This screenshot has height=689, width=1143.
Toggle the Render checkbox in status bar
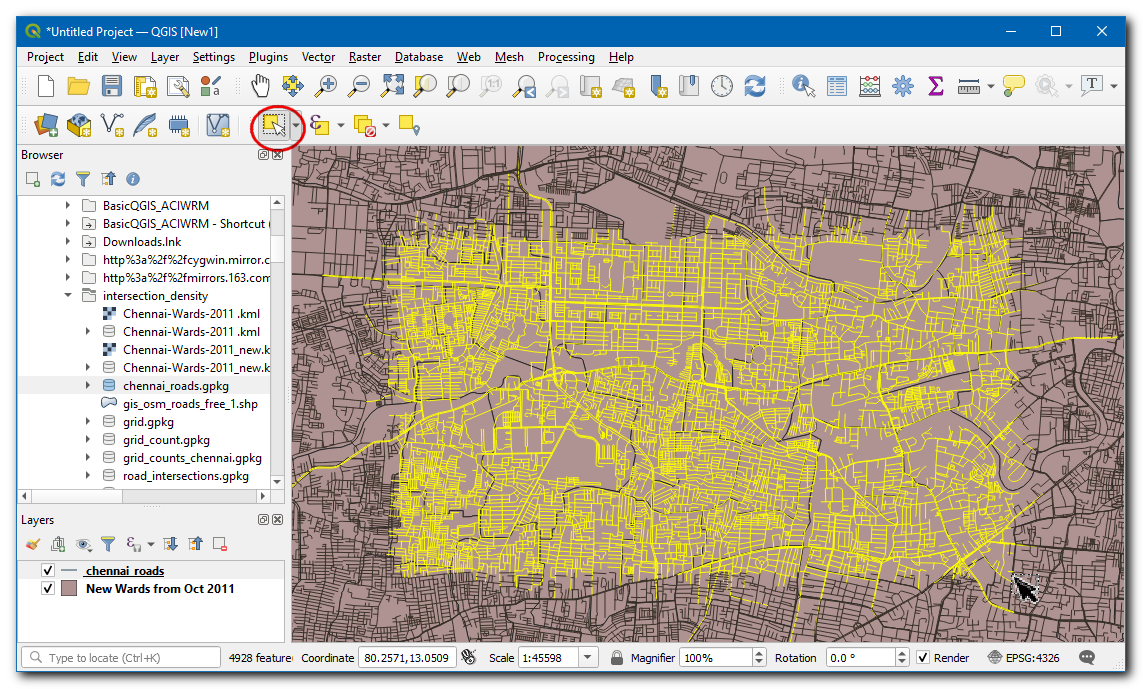924,658
